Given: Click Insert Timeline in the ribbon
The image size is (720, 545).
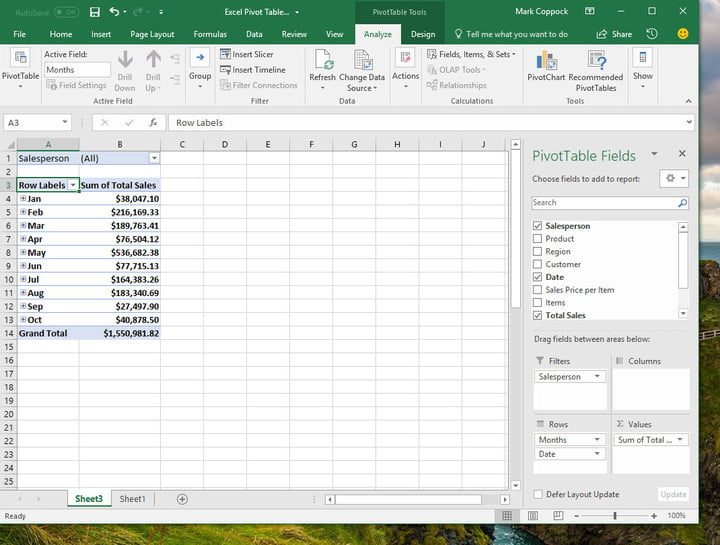Looking at the screenshot, I should coord(250,70).
